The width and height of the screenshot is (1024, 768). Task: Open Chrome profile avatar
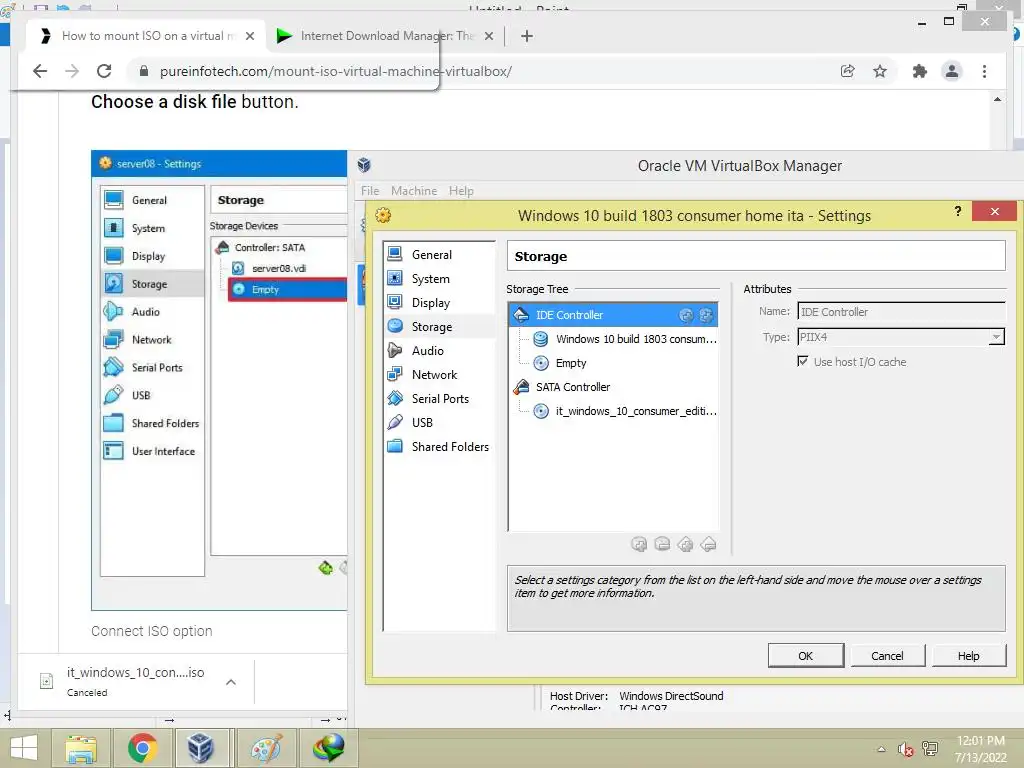click(952, 71)
